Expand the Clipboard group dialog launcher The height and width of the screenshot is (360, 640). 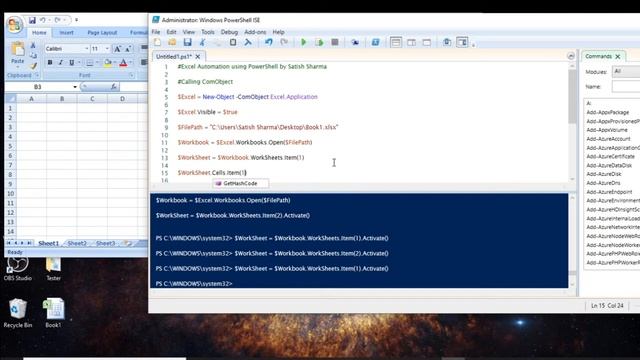point(37,76)
